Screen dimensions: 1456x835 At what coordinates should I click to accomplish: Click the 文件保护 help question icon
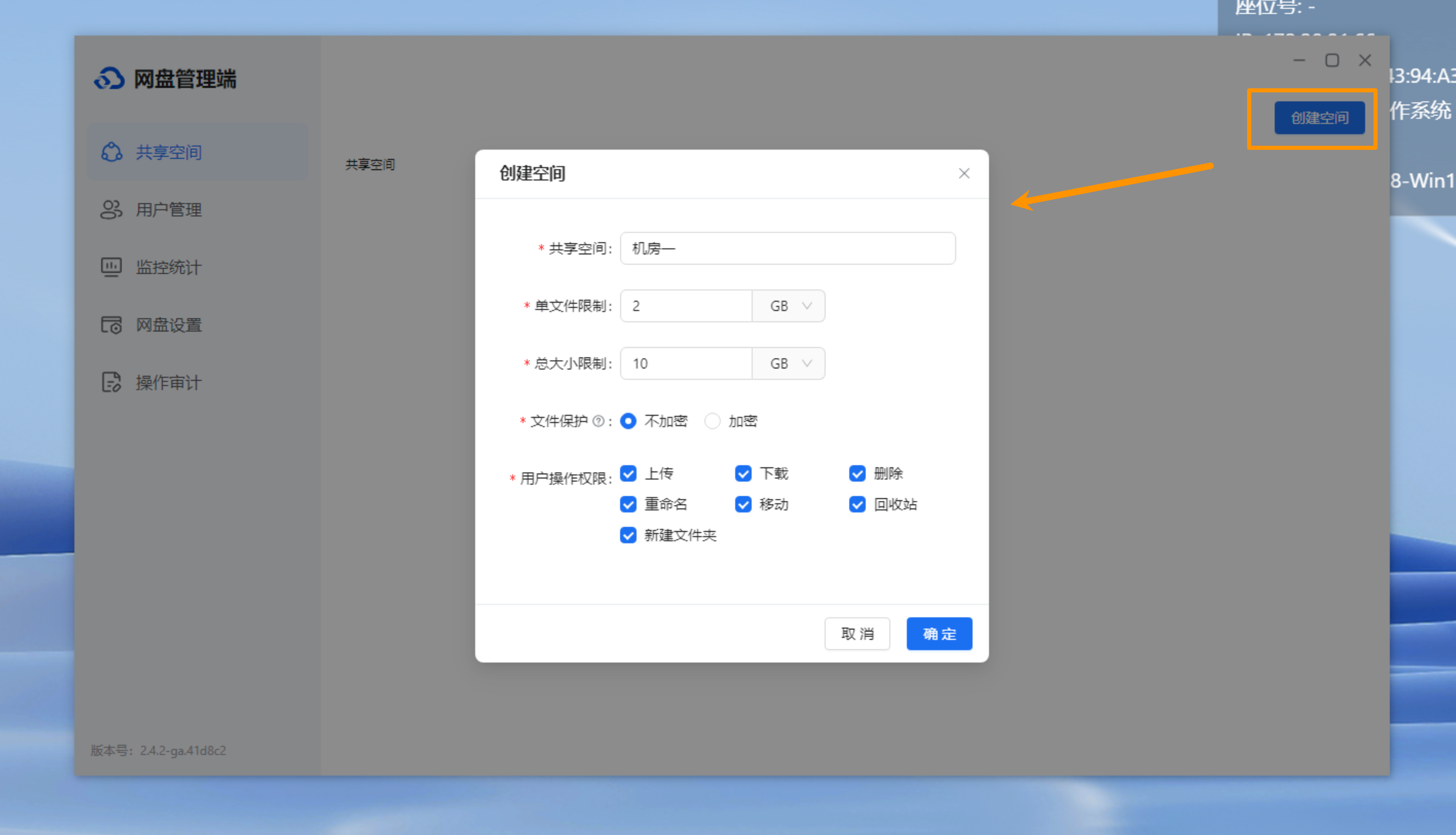pyautogui.click(x=598, y=421)
